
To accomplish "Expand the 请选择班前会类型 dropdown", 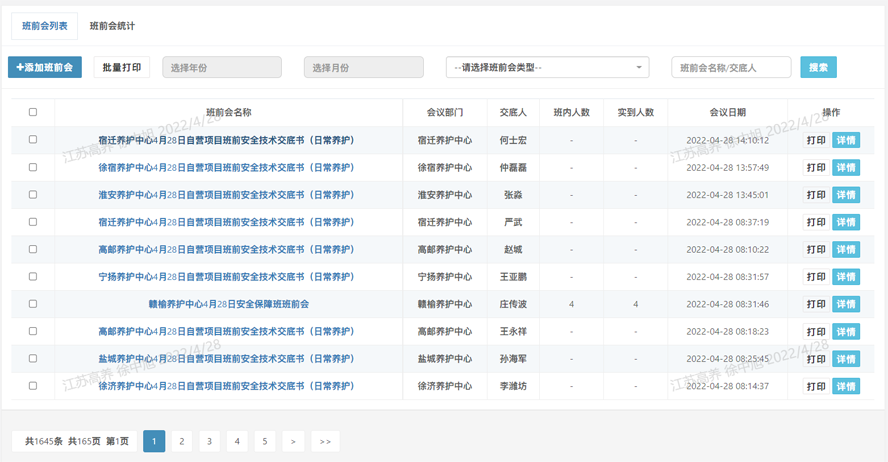I will pyautogui.click(x=547, y=67).
